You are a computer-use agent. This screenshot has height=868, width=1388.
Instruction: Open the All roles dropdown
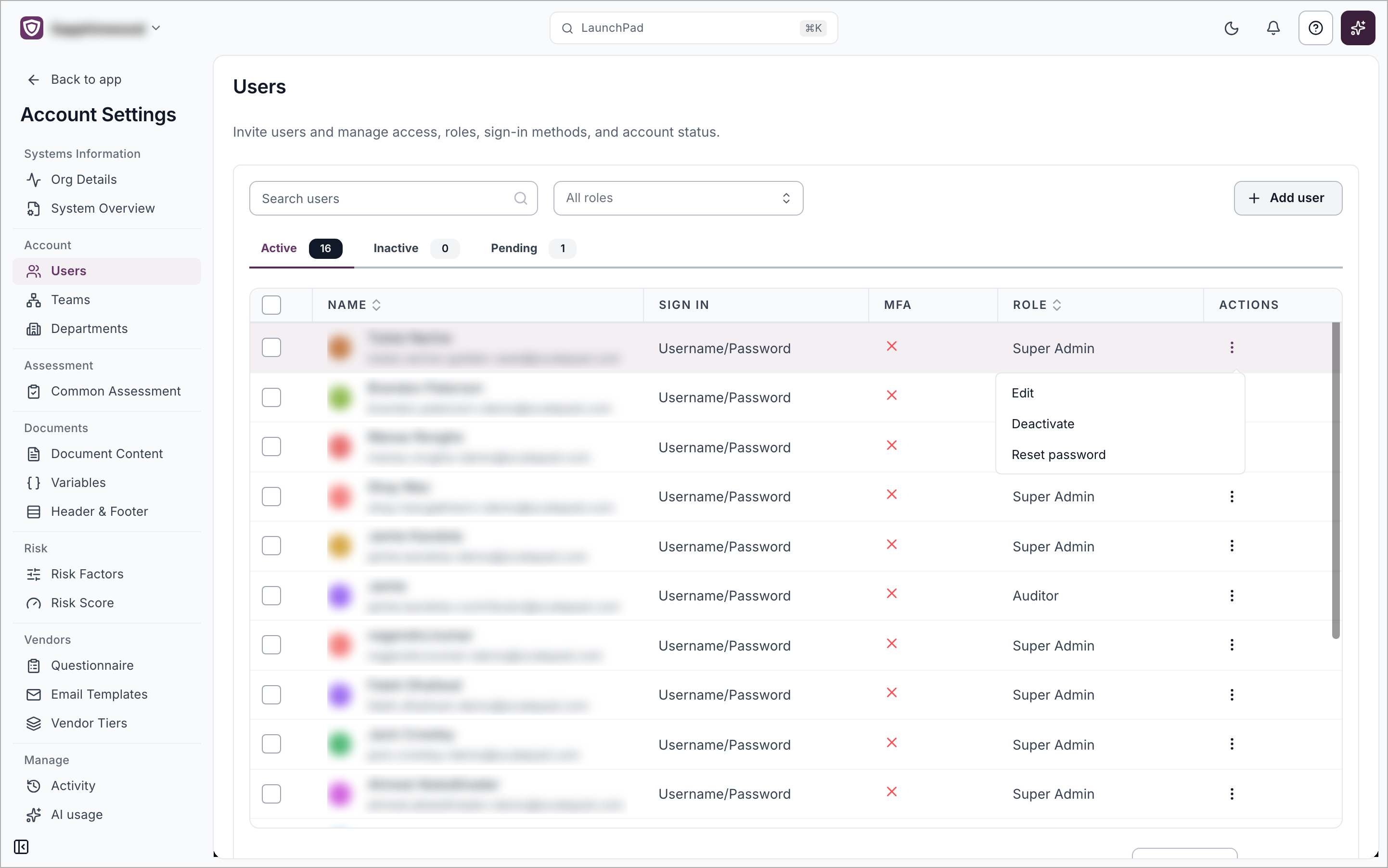point(678,198)
